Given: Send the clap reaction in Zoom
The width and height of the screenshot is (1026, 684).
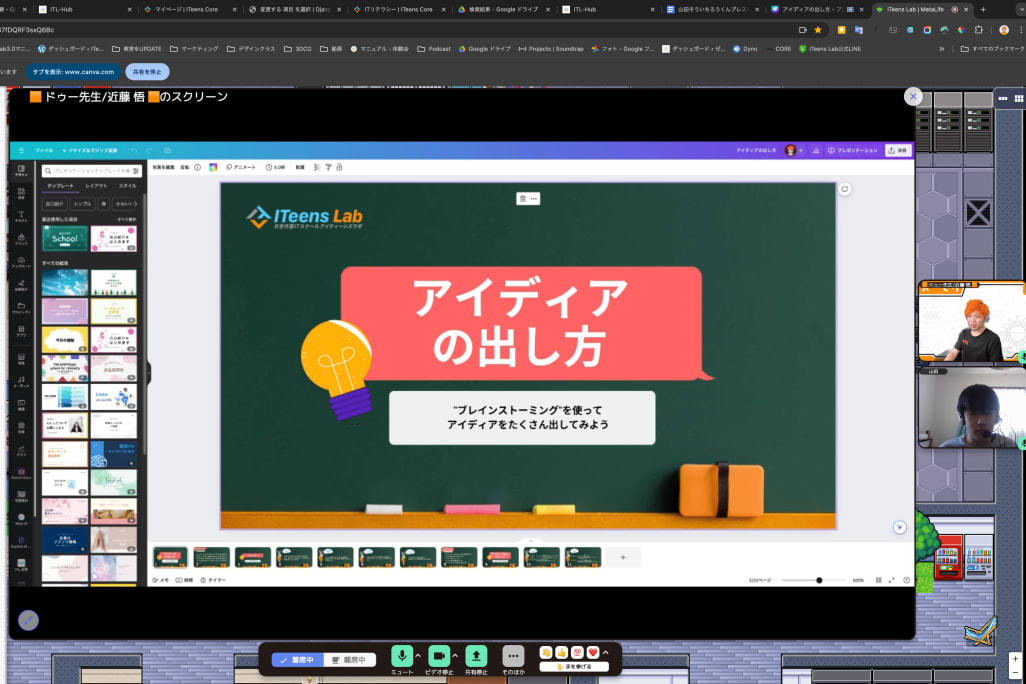Looking at the screenshot, I should 546,653.
